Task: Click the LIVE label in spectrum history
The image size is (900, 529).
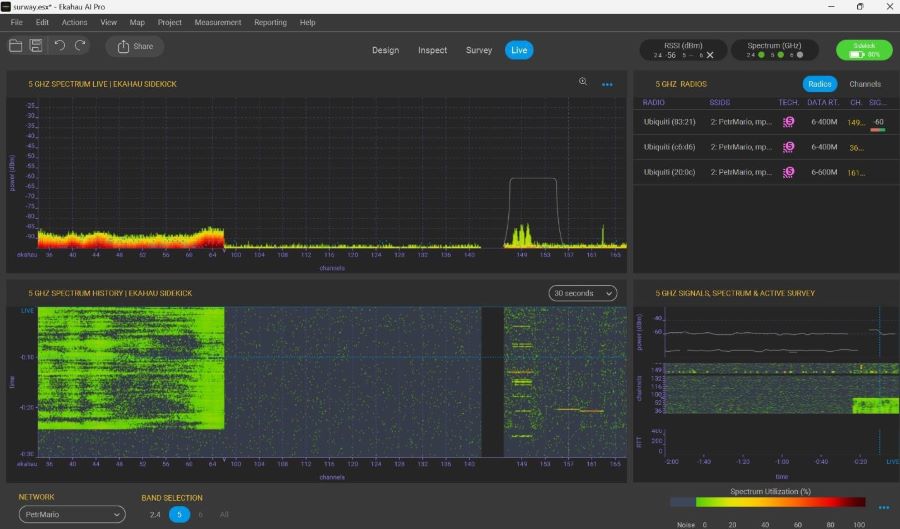Action: coord(27,310)
